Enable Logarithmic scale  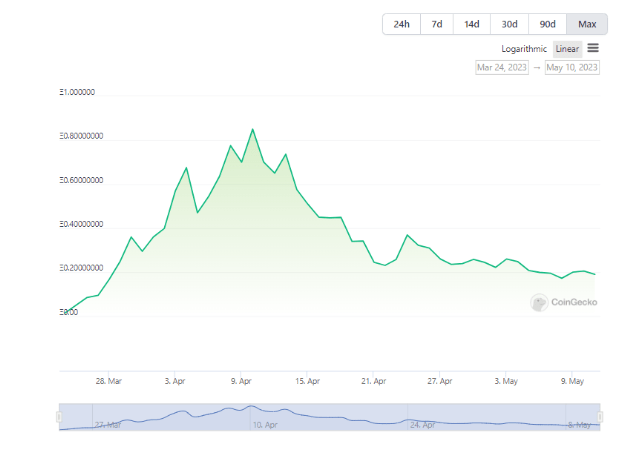click(x=524, y=48)
